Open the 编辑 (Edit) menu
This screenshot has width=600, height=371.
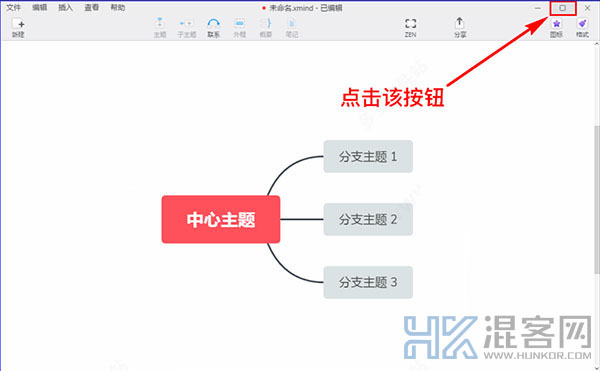(x=39, y=7)
